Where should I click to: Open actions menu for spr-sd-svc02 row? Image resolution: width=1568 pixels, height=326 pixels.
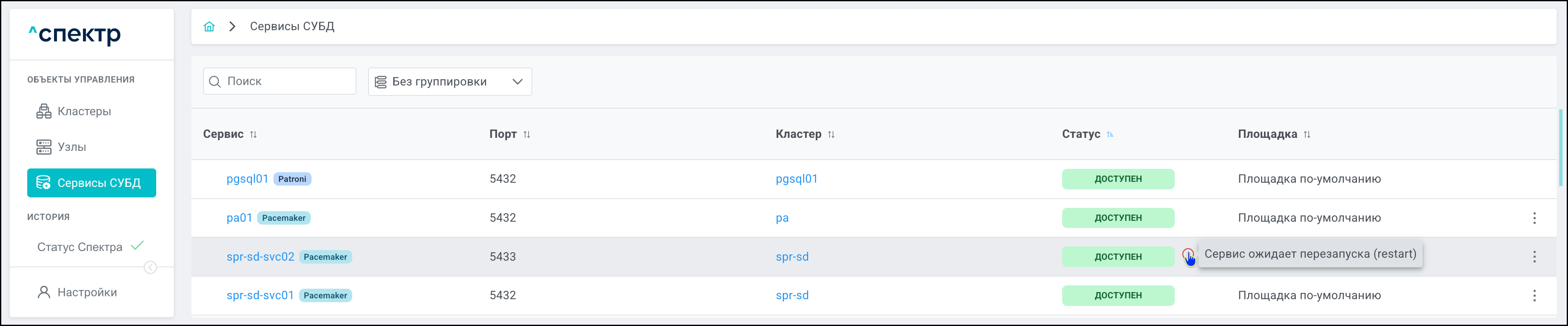(x=1534, y=256)
